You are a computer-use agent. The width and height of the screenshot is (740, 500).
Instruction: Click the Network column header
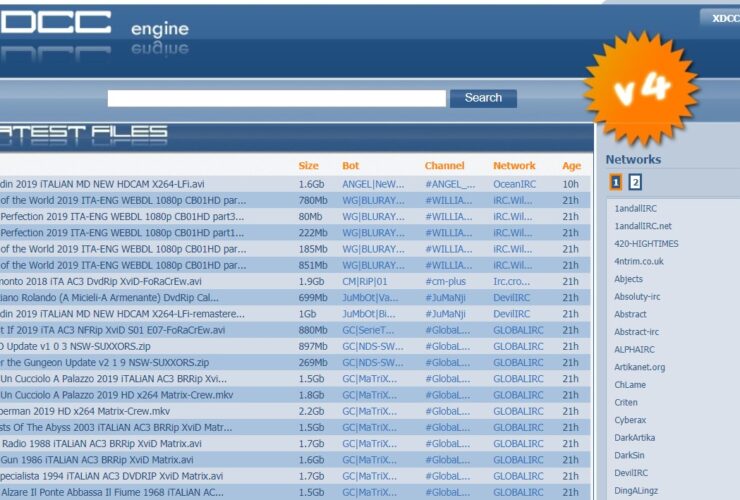(x=514, y=166)
